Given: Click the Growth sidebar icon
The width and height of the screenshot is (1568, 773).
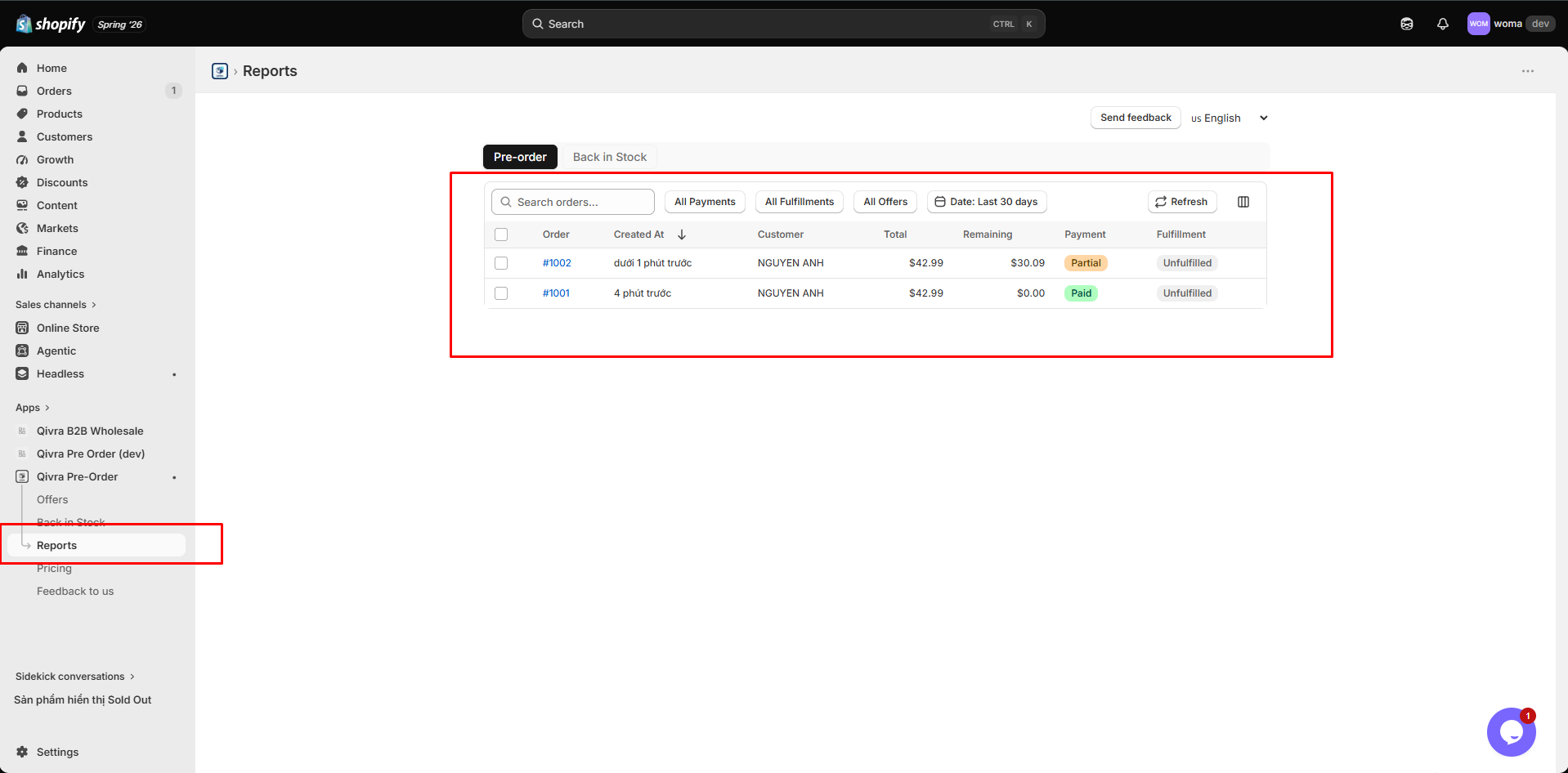Looking at the screenshot, I should 22,159.
